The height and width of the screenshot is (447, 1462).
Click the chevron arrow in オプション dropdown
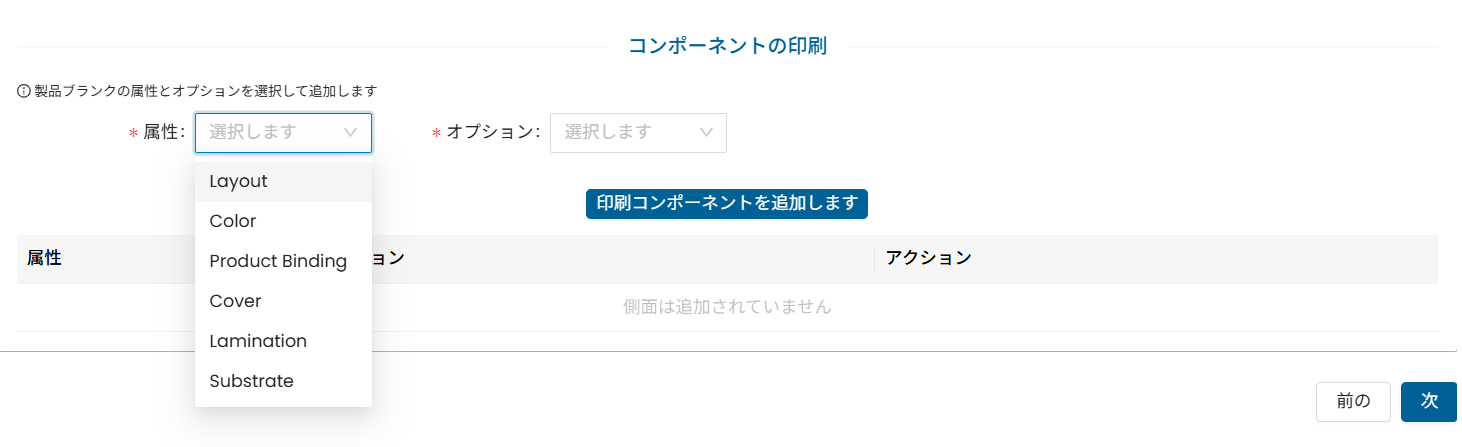tap(706, 132)
